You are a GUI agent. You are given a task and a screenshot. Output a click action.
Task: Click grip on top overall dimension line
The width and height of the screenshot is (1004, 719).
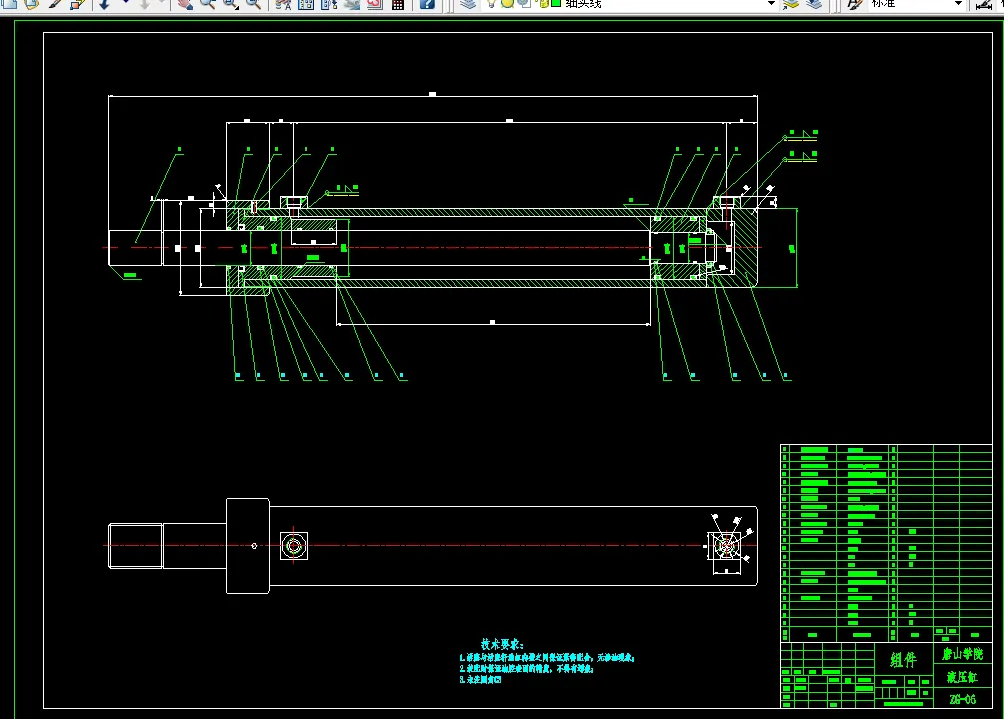[x=432, y=94]
